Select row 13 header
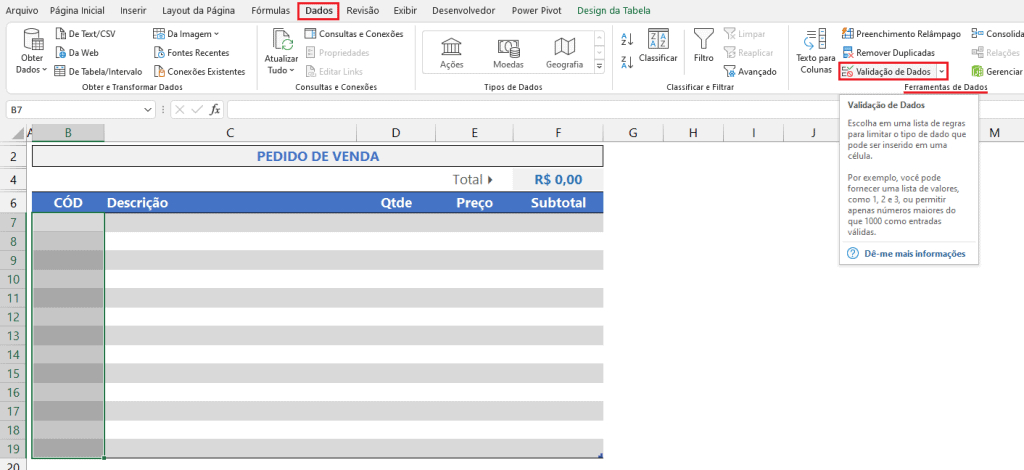This screenshot has height=470, width=1024. [x=15, y=336]
